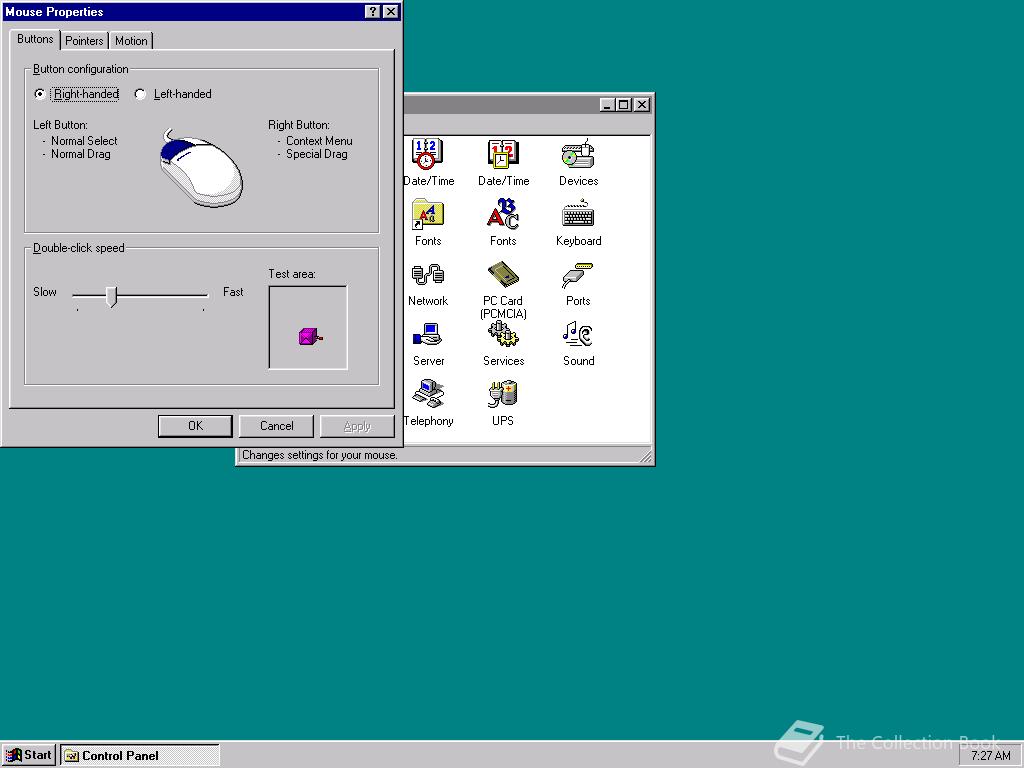
Task: Open the UPS icon in Control Panel
Action: coord(503,394)
